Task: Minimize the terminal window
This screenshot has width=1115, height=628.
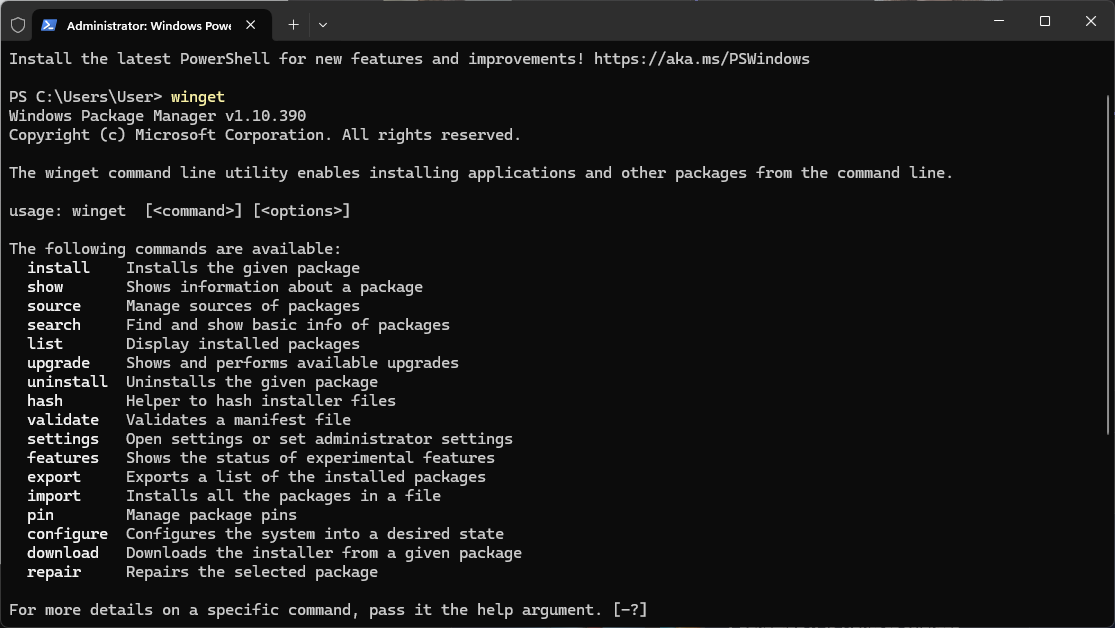Action: 999,21
